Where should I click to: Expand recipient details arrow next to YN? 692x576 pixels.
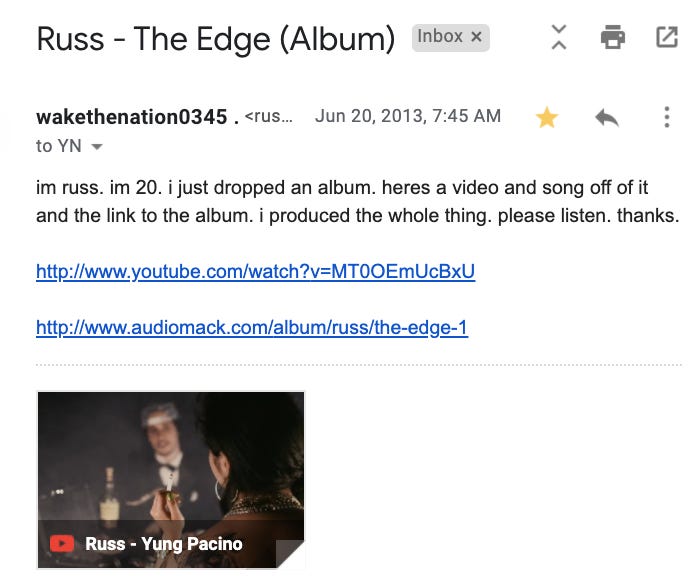coord(97,147)
